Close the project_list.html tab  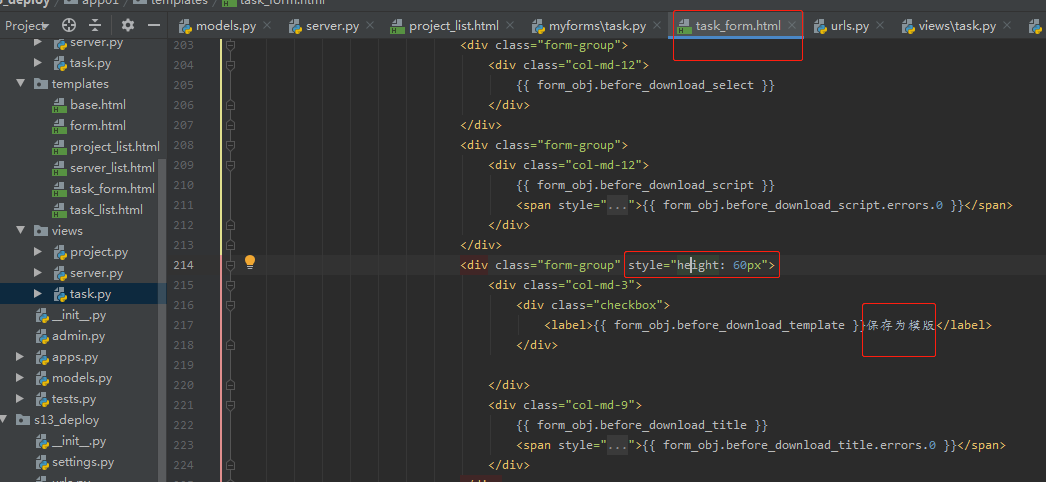(x=510, y=25)
